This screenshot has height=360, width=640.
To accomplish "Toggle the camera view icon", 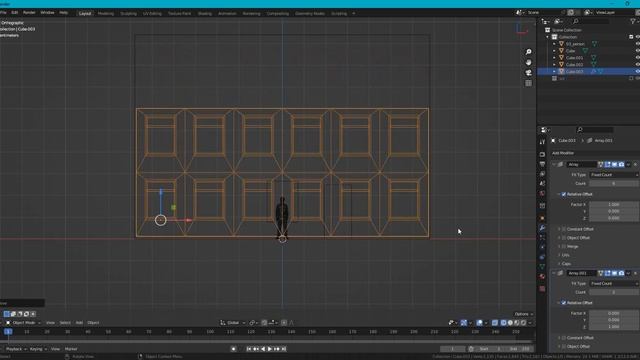I will pyautogui.click(x=528, y=73).
